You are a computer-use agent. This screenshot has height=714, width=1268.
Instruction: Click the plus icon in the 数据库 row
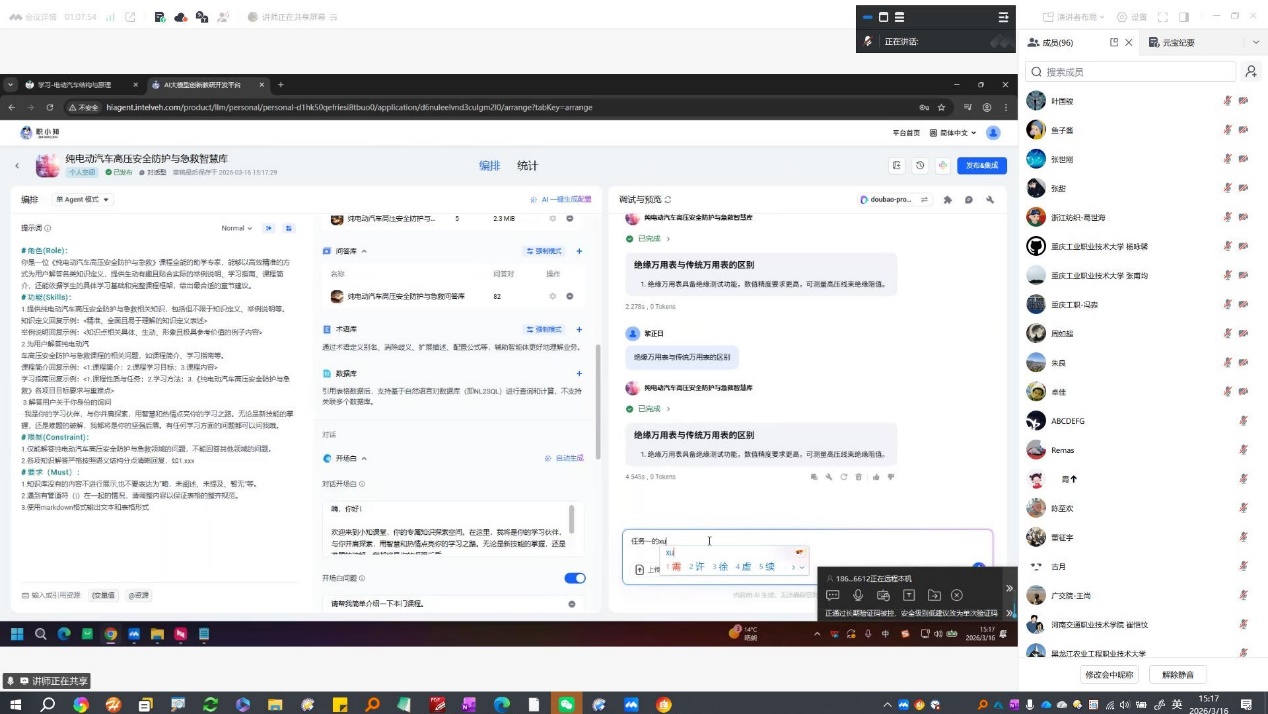pos(579,373)
